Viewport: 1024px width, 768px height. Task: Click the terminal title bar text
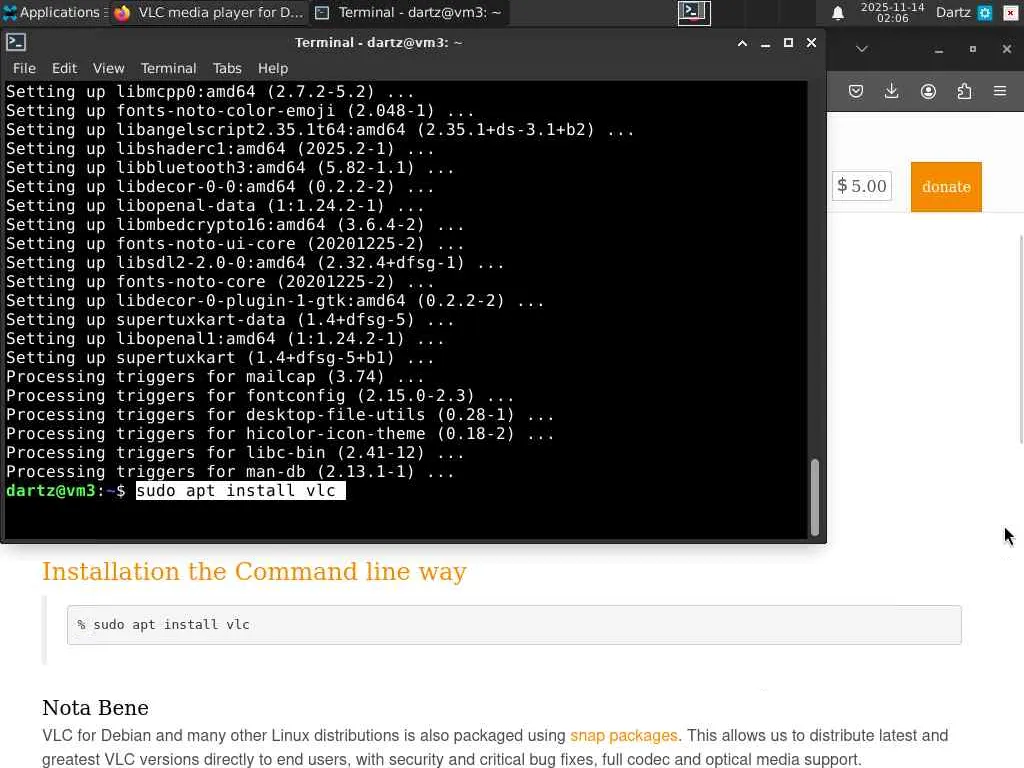(378, 42)
